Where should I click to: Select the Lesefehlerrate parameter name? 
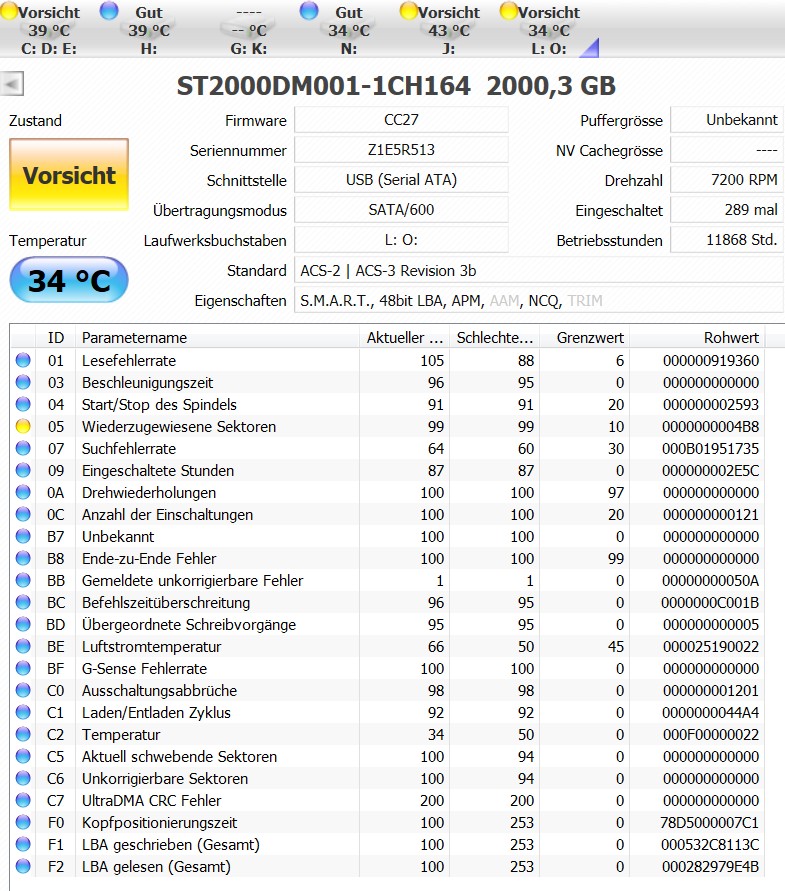(129, 361)
